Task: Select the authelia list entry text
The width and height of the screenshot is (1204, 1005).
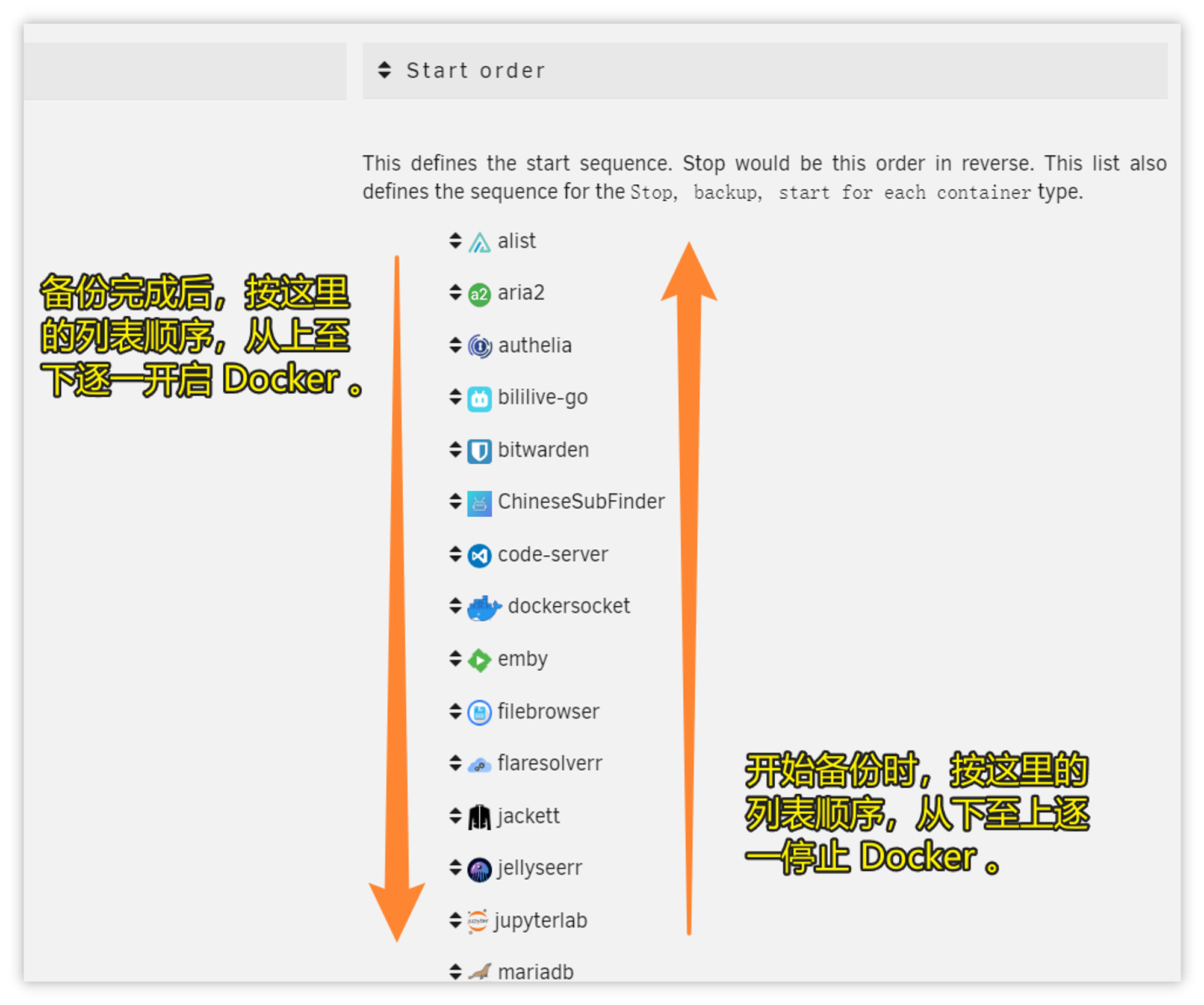Action: (x=535, y=346)
